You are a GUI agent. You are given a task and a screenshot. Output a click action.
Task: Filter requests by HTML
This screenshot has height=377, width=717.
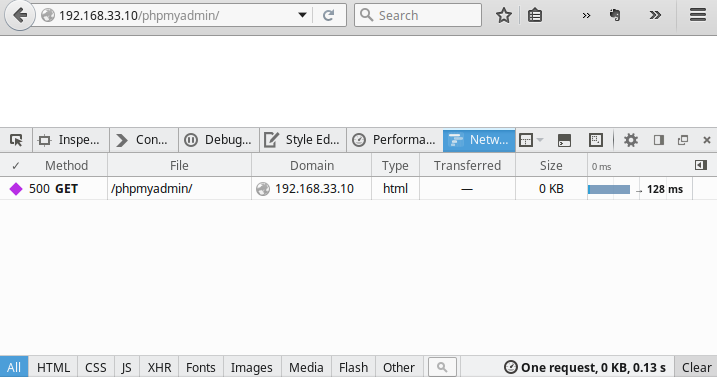click(53, 367)
